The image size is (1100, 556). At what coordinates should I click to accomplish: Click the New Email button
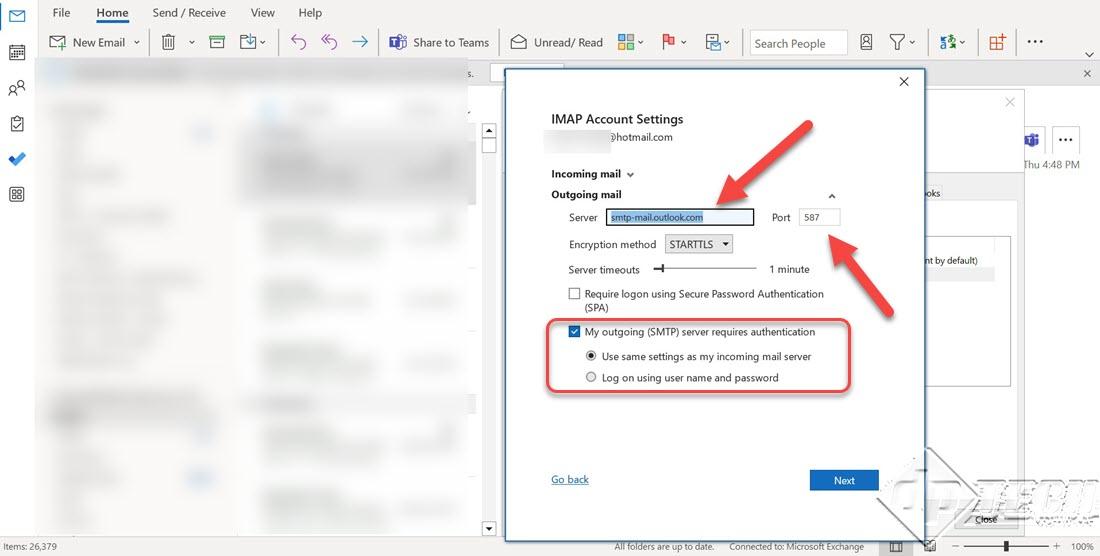click(87, 42)
